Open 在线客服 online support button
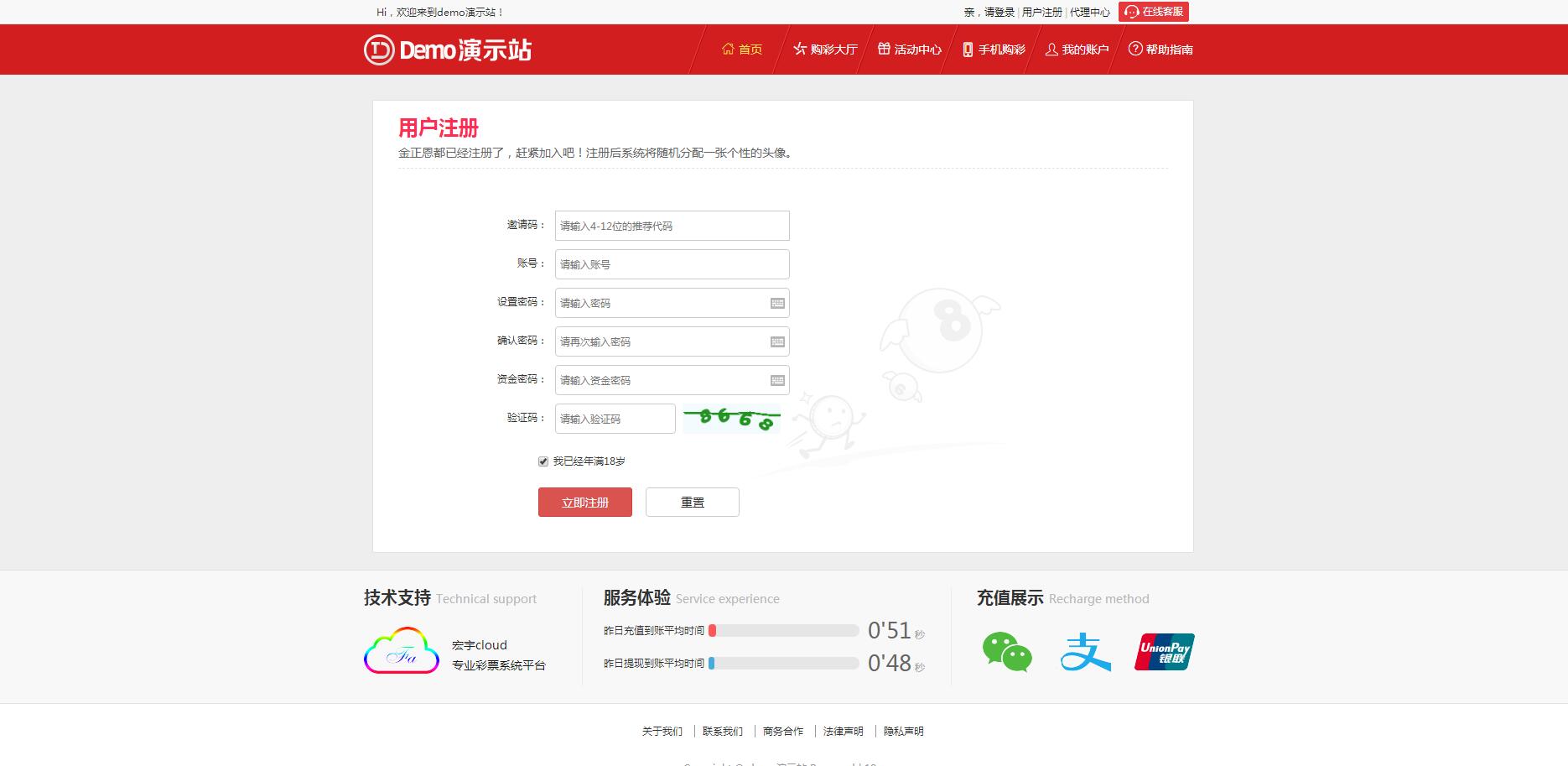The height and width of the screenshot is (766, 1568). [x=1154, y=12]
